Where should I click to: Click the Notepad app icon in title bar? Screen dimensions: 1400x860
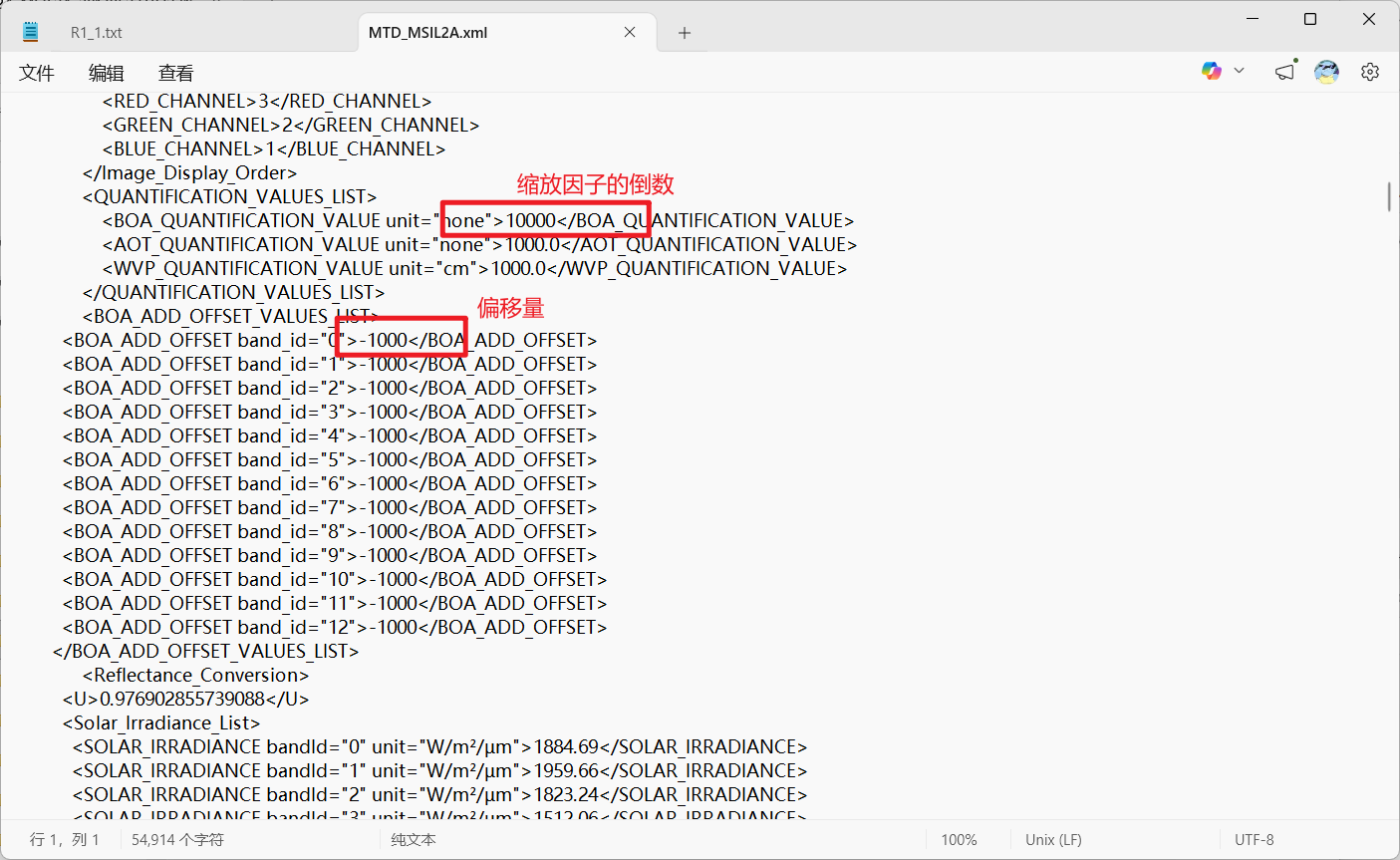(31, 32)
